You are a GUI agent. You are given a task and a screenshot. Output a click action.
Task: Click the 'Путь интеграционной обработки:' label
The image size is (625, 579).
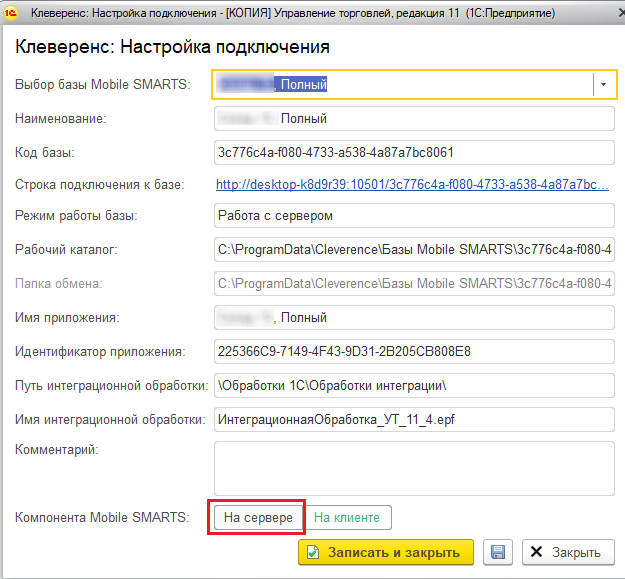pyautogui.click(x=112, y=385)
